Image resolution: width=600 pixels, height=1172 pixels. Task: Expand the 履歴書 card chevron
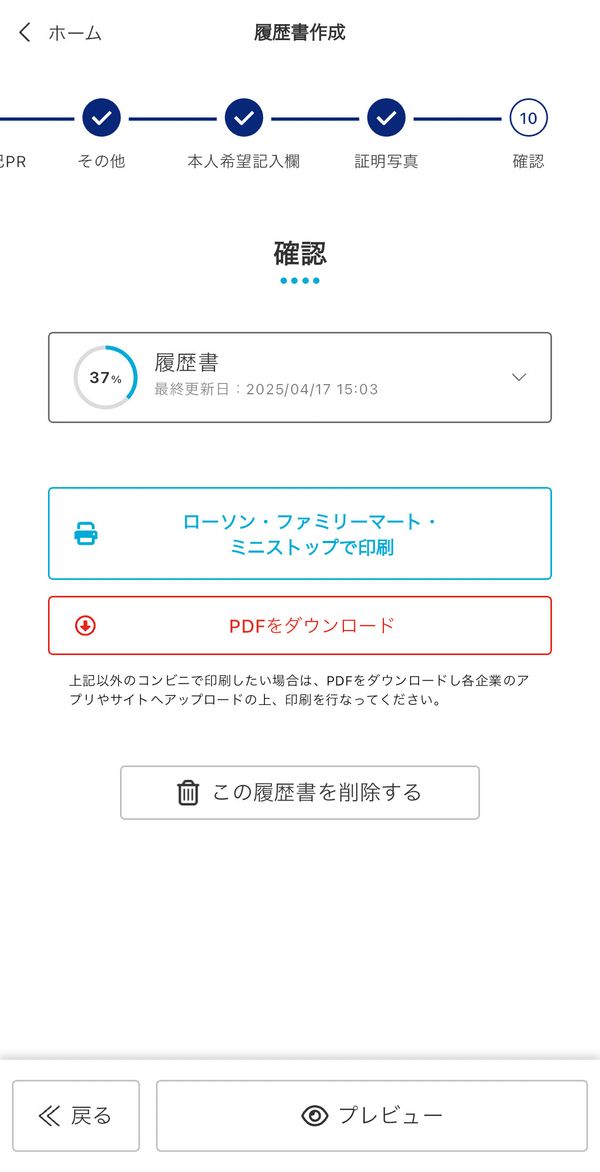pos(519,377)
